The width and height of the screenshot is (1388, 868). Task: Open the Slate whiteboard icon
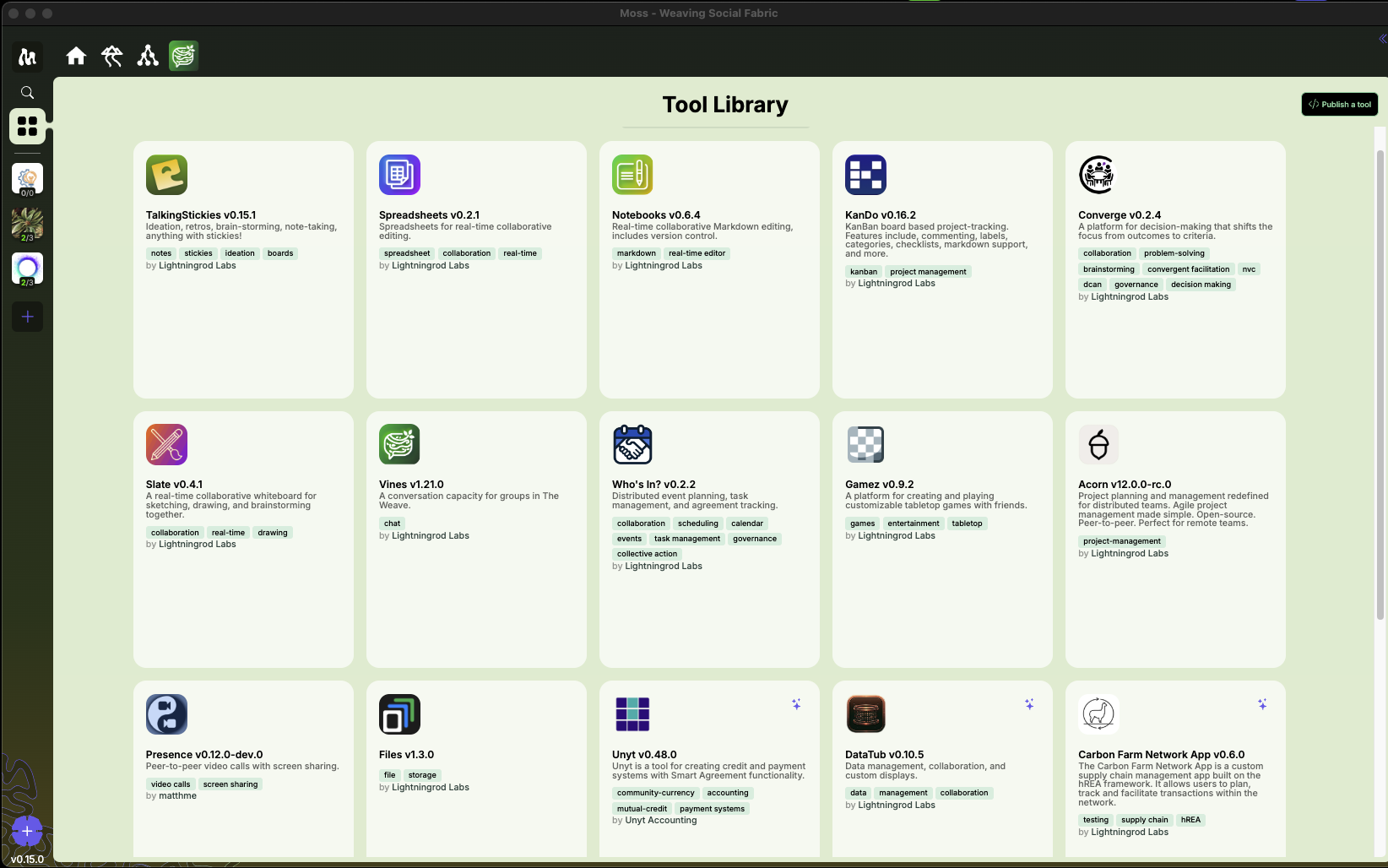pos(166,445)
